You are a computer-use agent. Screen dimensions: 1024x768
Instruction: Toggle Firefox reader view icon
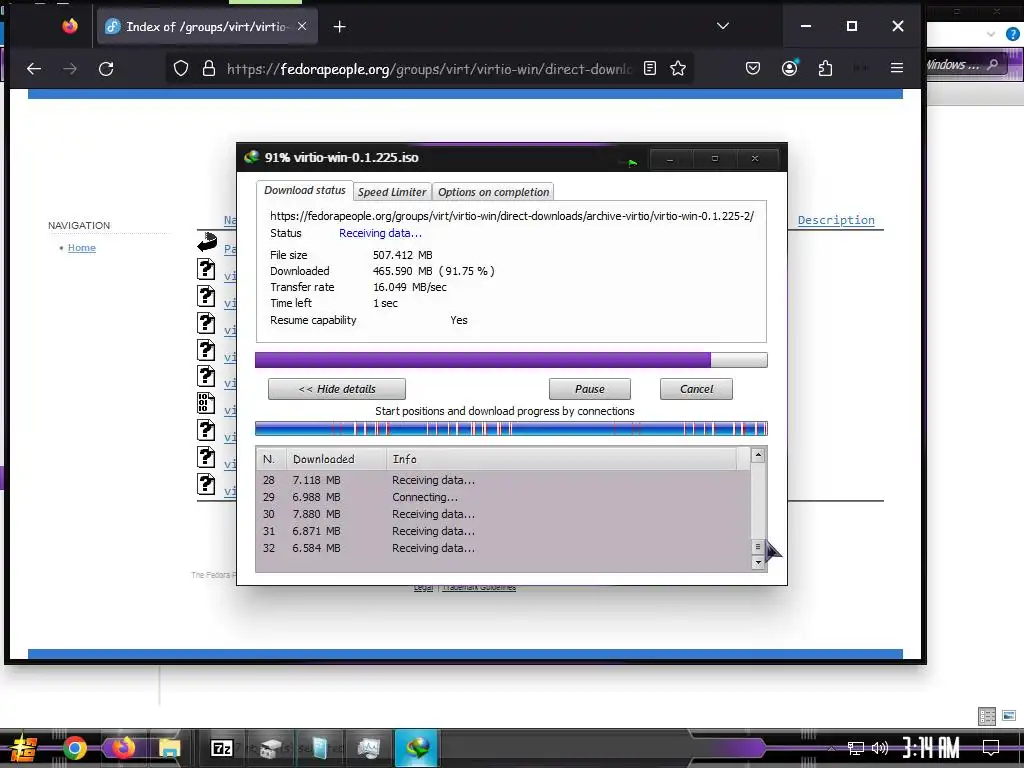(650, 68)
